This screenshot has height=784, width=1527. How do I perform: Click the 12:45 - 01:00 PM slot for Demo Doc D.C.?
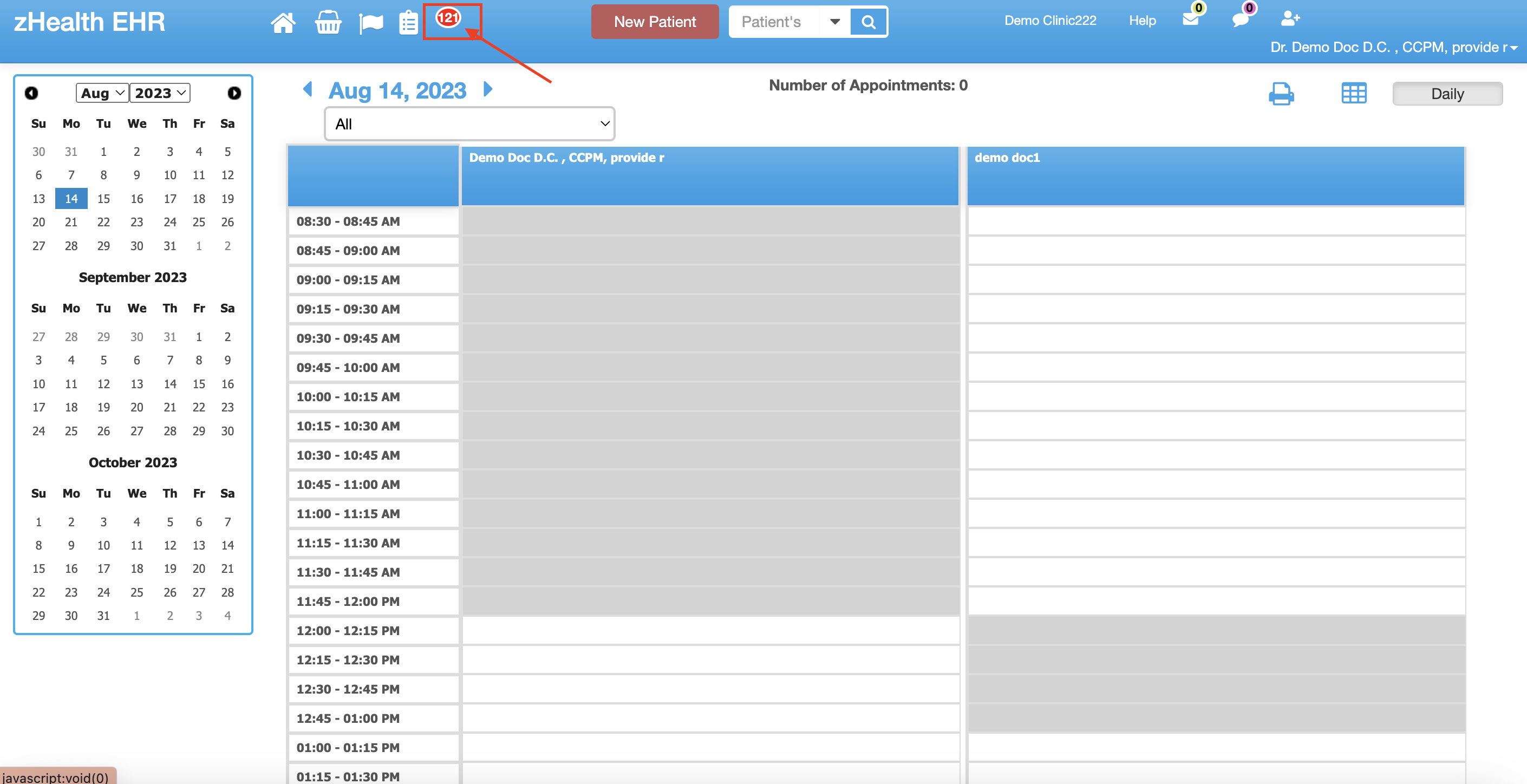click(710, 717)
